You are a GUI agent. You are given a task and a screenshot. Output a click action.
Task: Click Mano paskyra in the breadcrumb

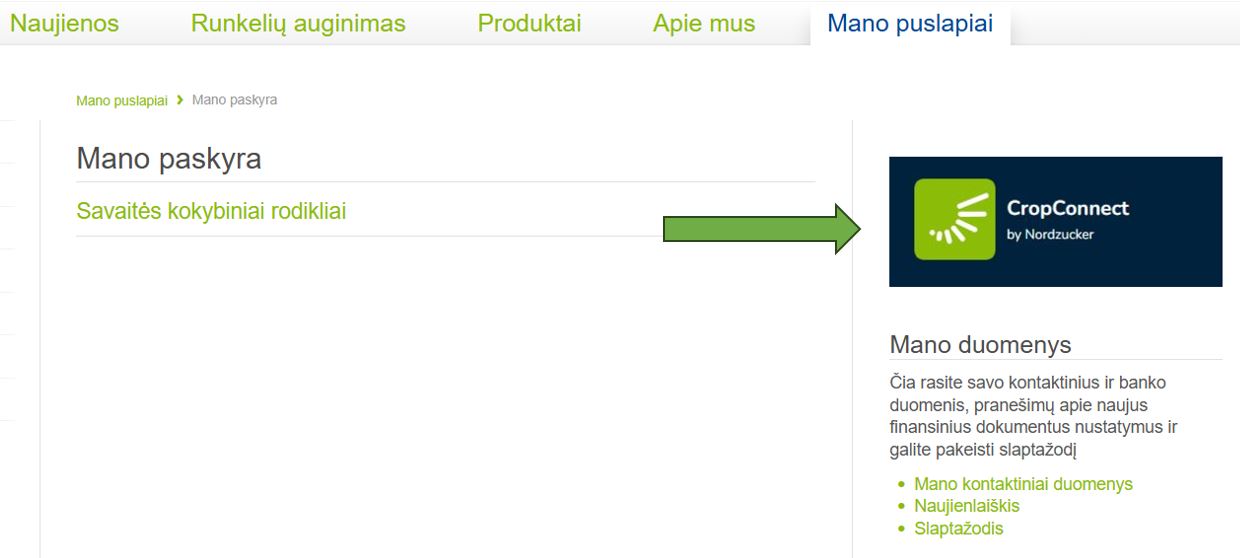(x=234, y=100)
